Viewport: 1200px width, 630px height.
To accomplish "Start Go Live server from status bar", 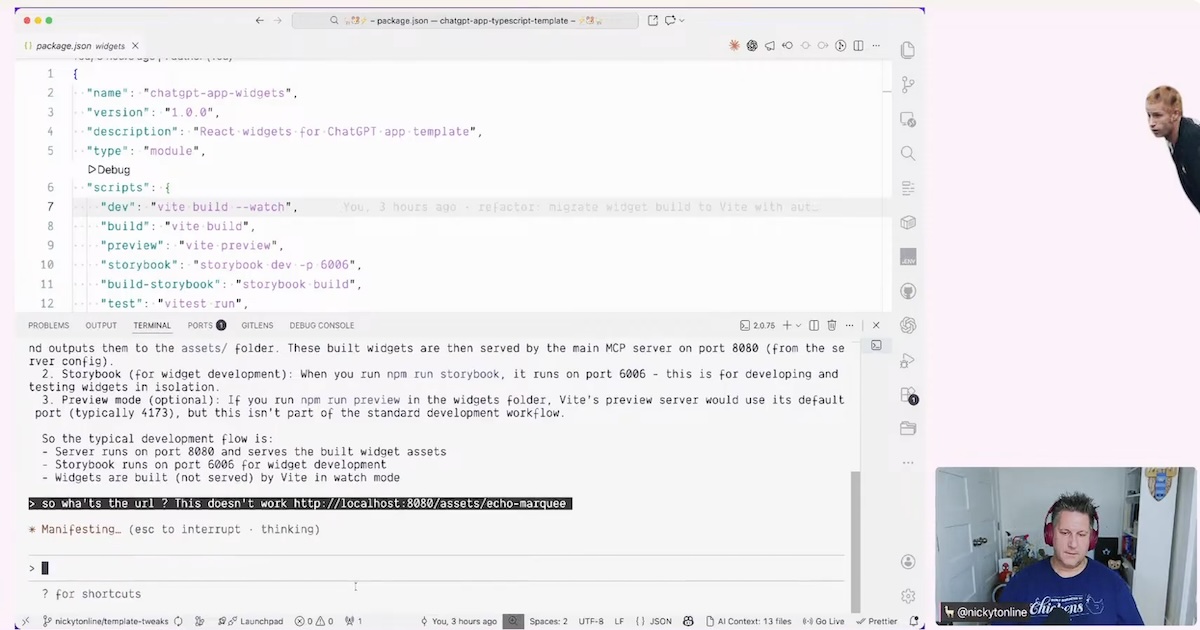I will click(822, 621).
